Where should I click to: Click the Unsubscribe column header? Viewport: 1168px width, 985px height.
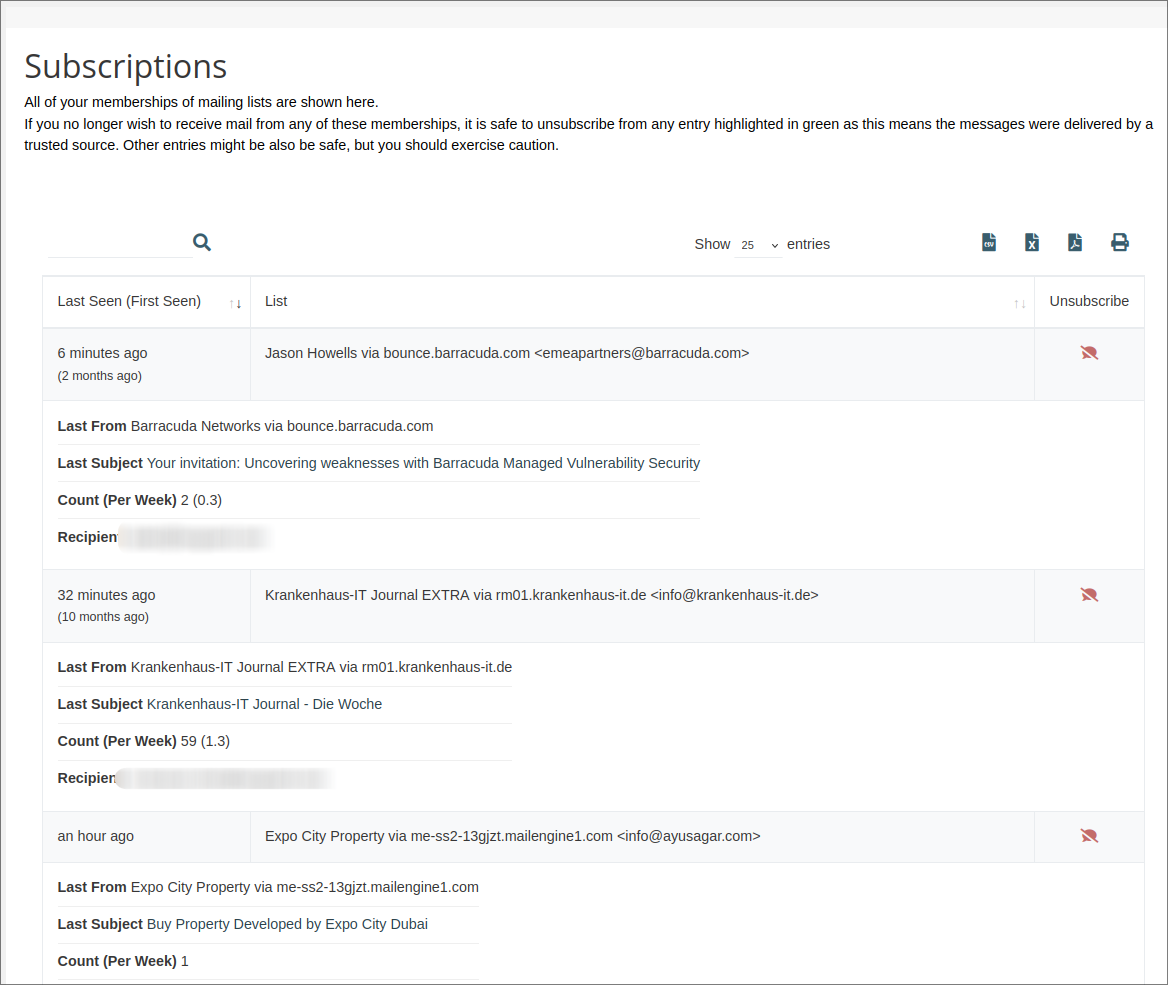point(1089,301)
